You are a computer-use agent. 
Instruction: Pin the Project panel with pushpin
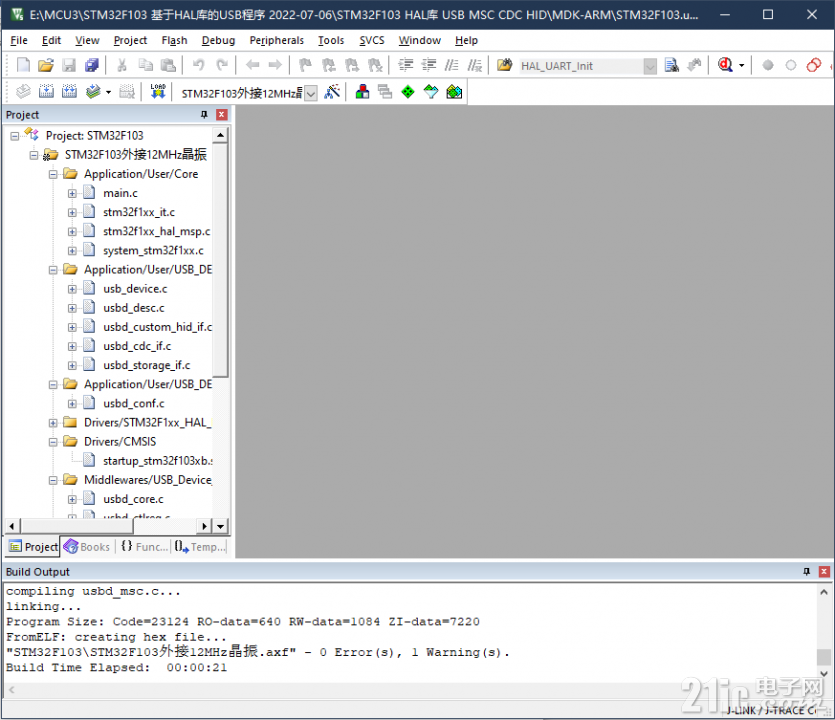click(x=204, y=114)
